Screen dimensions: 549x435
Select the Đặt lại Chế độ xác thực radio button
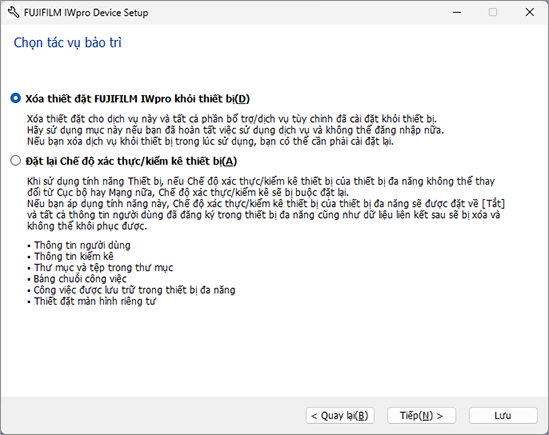(15, 161)
